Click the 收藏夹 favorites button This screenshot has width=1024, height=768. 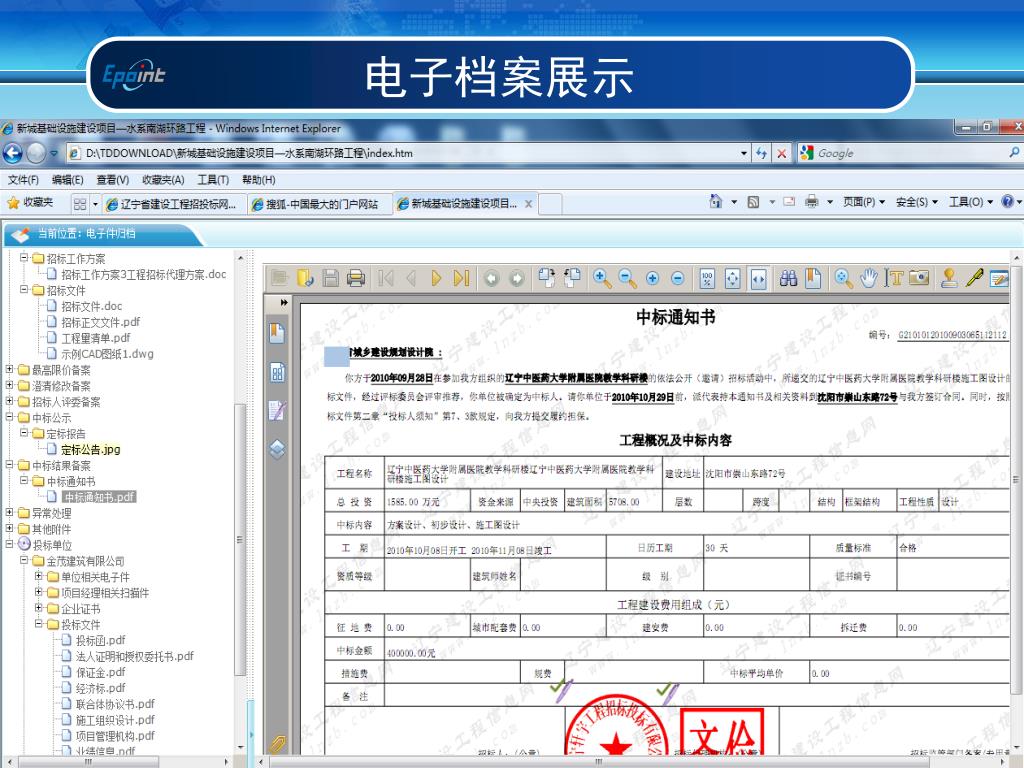(x=30, y=202)
